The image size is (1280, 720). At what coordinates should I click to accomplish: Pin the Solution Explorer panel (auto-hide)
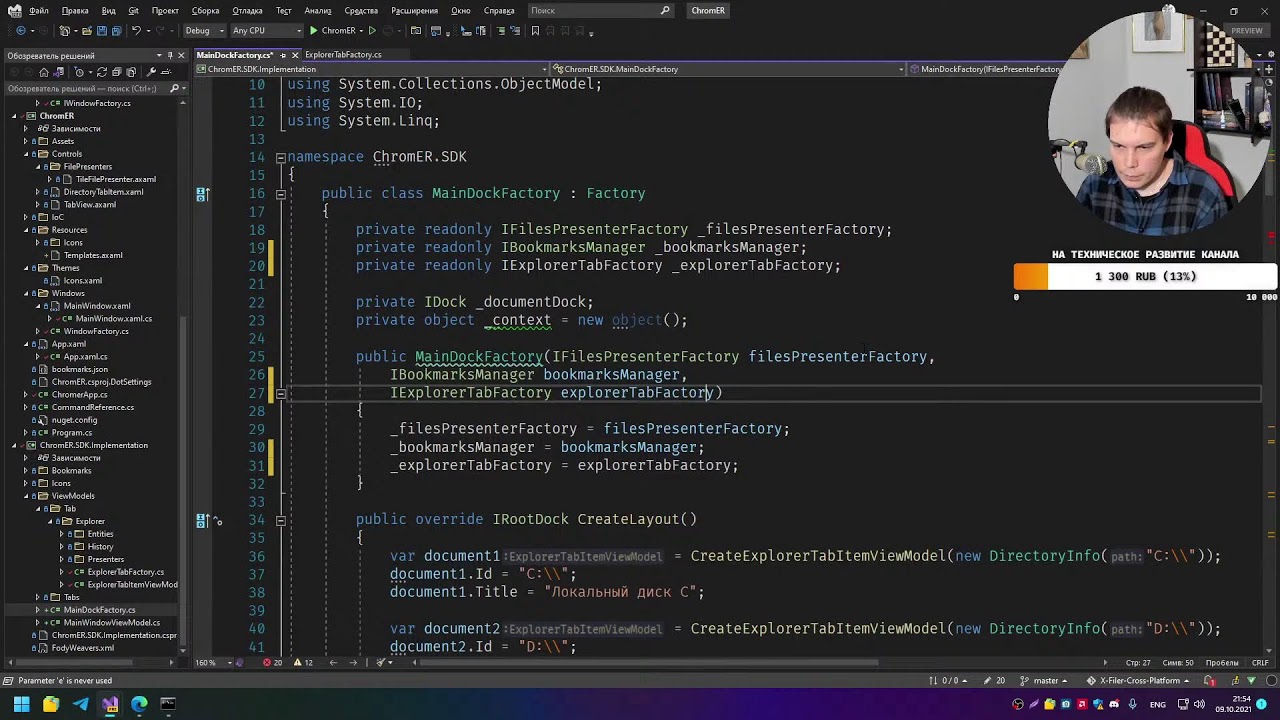point(169,56)
